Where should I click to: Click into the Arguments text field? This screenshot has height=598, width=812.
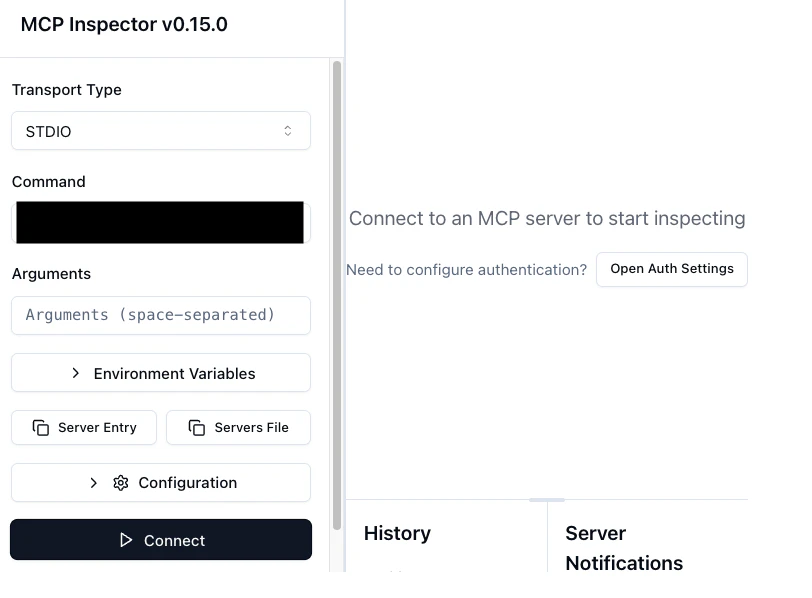pos(161,315)
